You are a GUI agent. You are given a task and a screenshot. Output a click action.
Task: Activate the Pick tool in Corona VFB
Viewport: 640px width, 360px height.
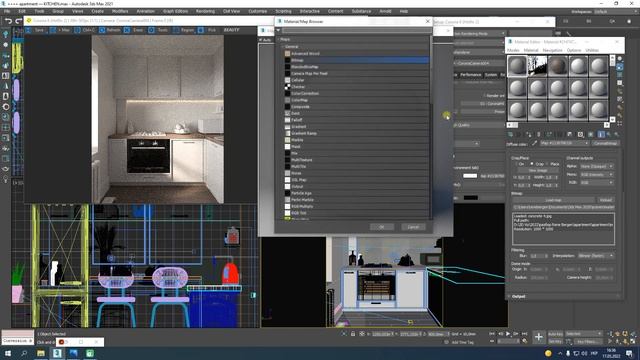point(208,30)
